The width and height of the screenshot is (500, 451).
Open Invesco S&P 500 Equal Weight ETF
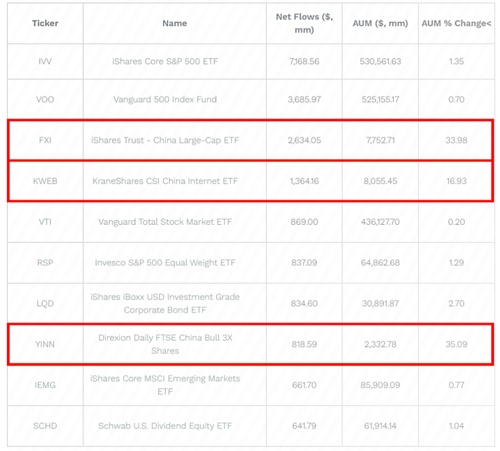(165, 263)
